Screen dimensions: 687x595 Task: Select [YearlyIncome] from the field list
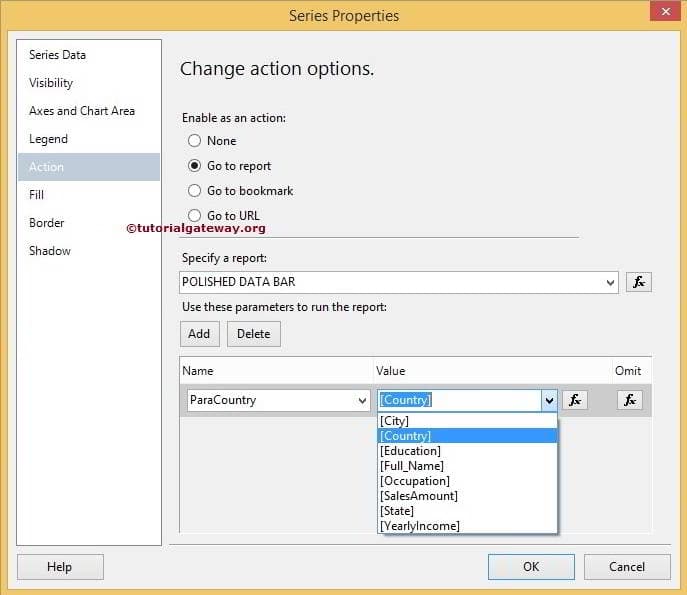[420, 526]
